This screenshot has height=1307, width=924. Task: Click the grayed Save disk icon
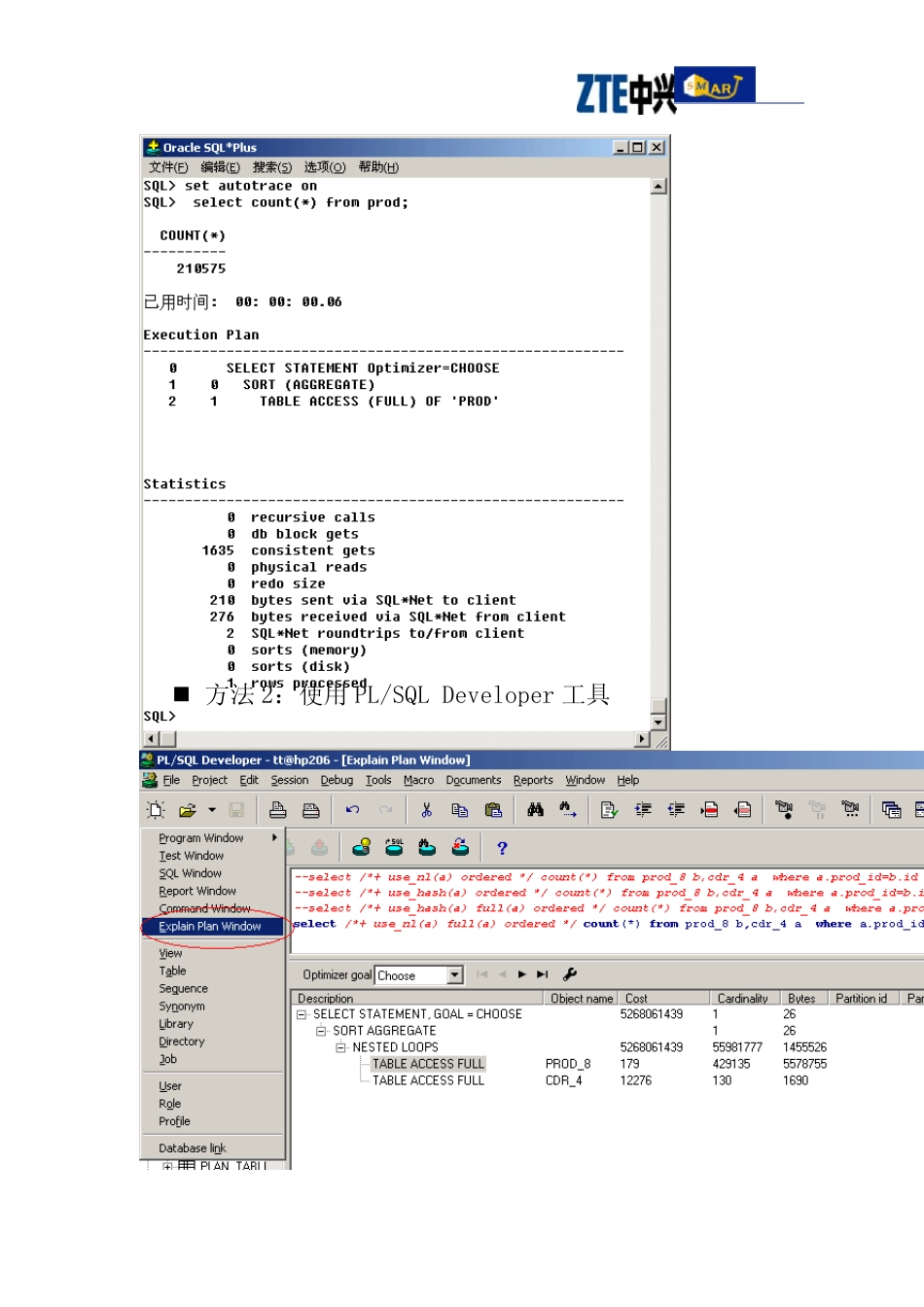(x=236, y=809)
